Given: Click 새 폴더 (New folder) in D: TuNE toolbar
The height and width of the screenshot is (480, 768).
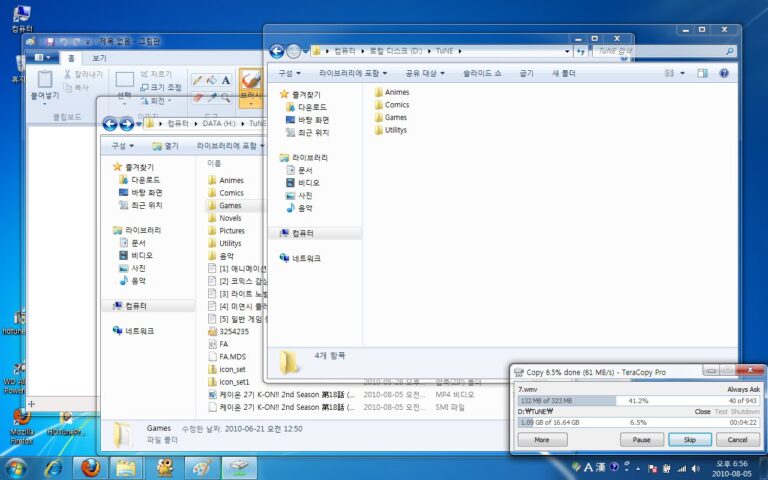Looking at the screenshot, I should click(x=564, y=73).
